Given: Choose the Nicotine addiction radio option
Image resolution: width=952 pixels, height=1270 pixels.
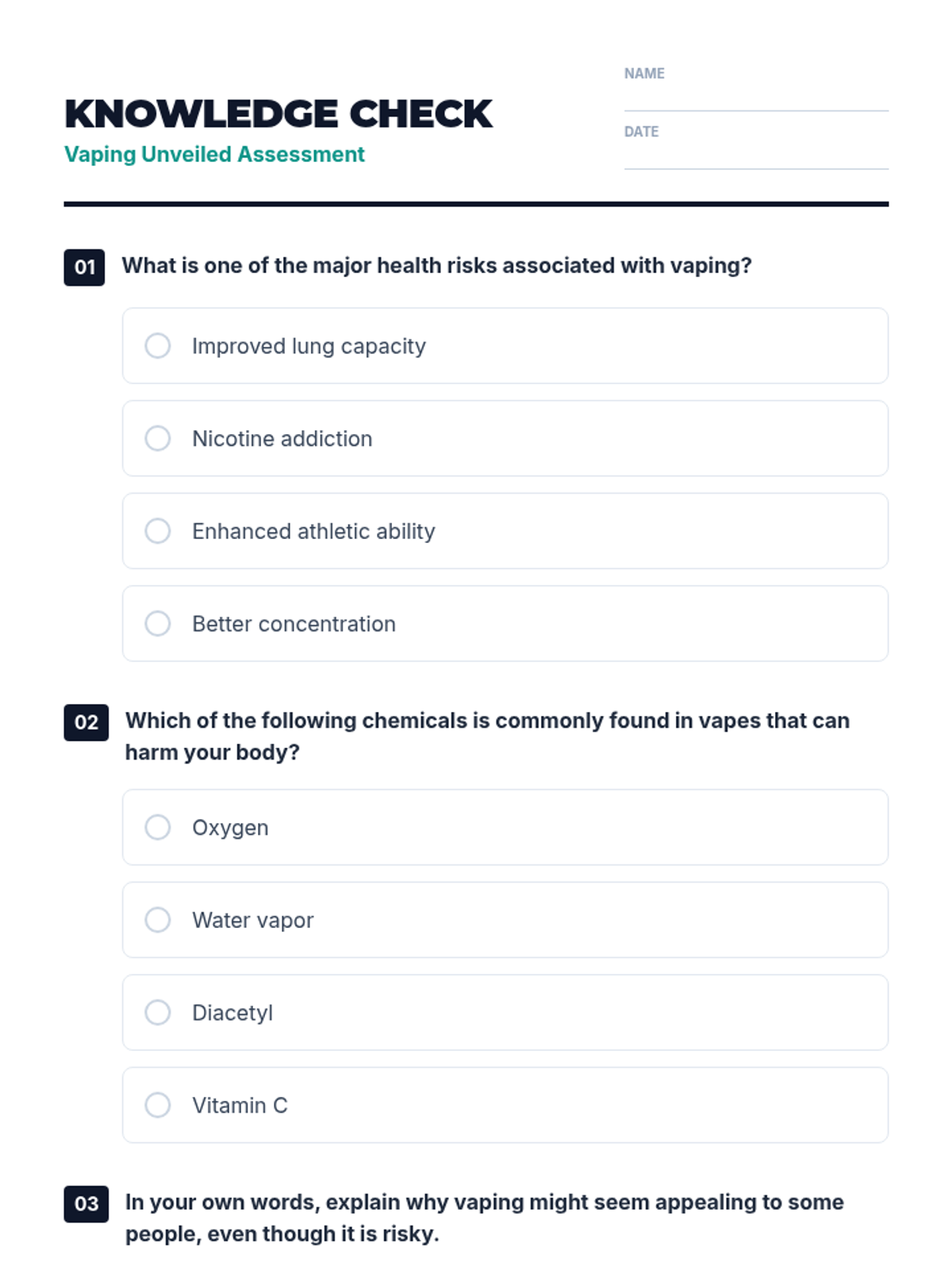Looking at the screenshot, I should click(158, 438).
